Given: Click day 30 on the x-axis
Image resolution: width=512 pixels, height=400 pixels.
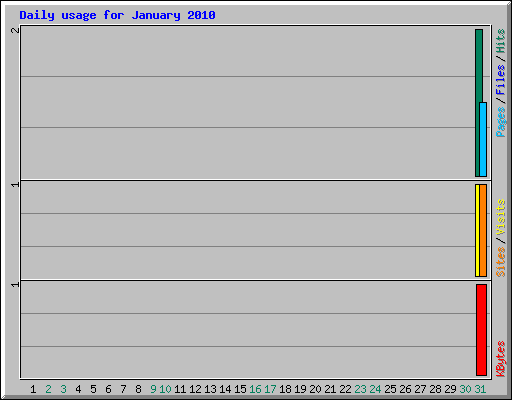Looking at the screenshot, I should point(465,389).
